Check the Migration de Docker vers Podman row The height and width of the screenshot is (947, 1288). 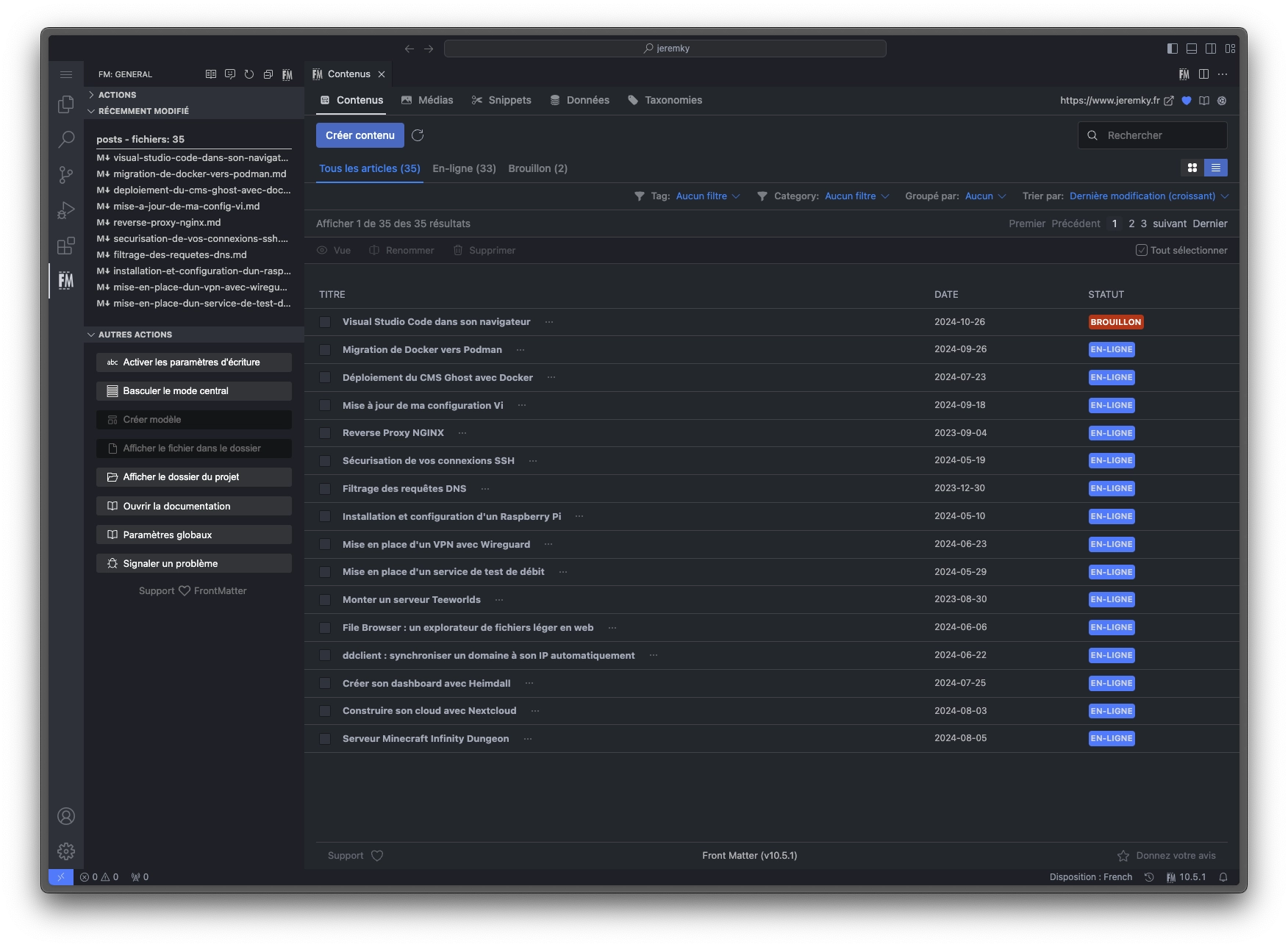325,350
